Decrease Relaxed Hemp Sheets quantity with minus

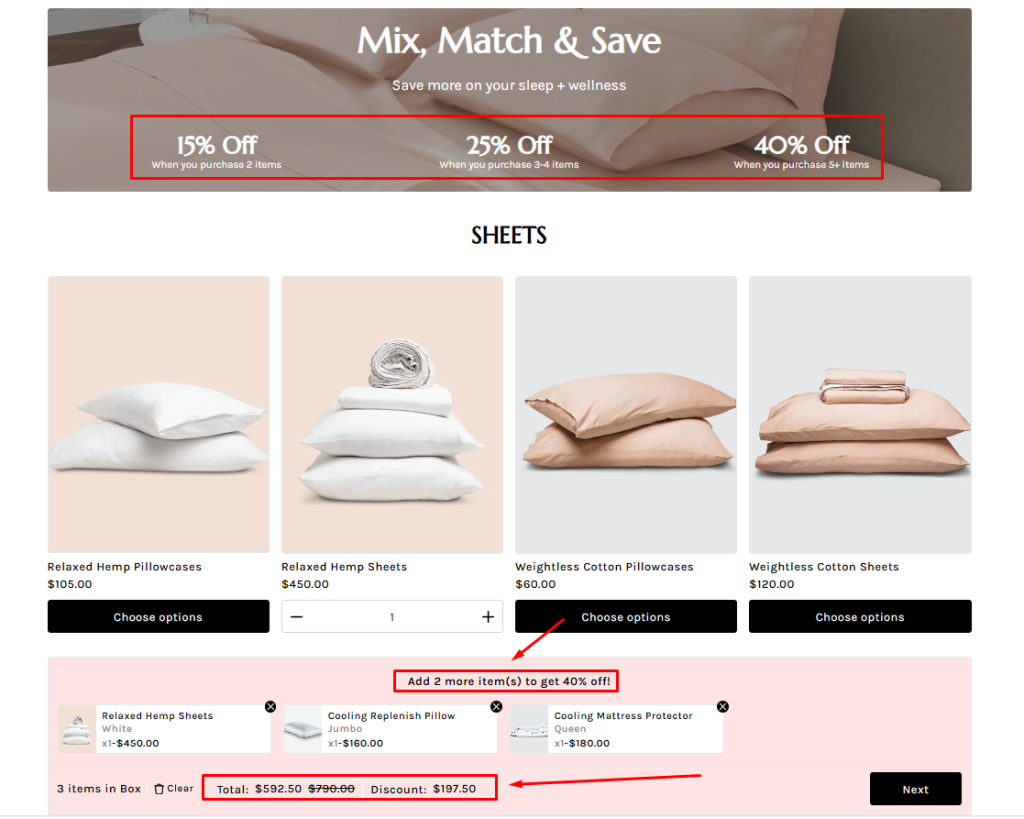(x=296, y=617)
